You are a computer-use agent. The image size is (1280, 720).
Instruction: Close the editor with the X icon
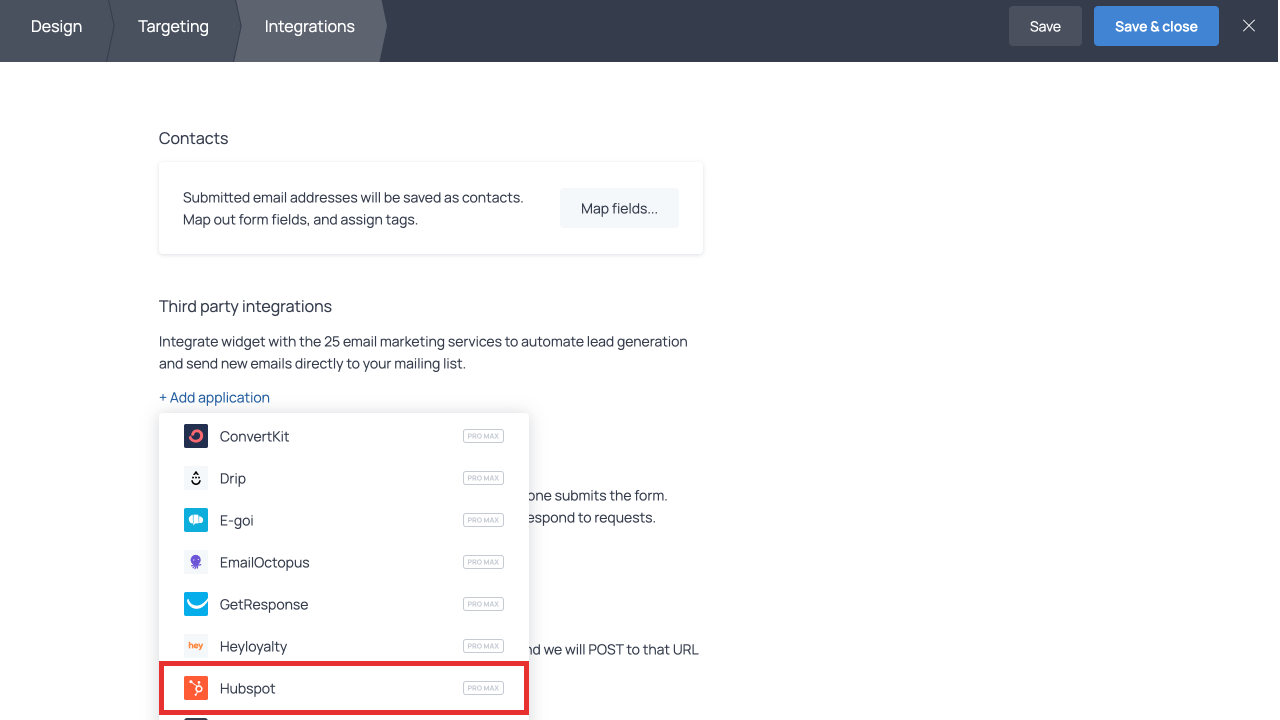[x=1249, y=26]
